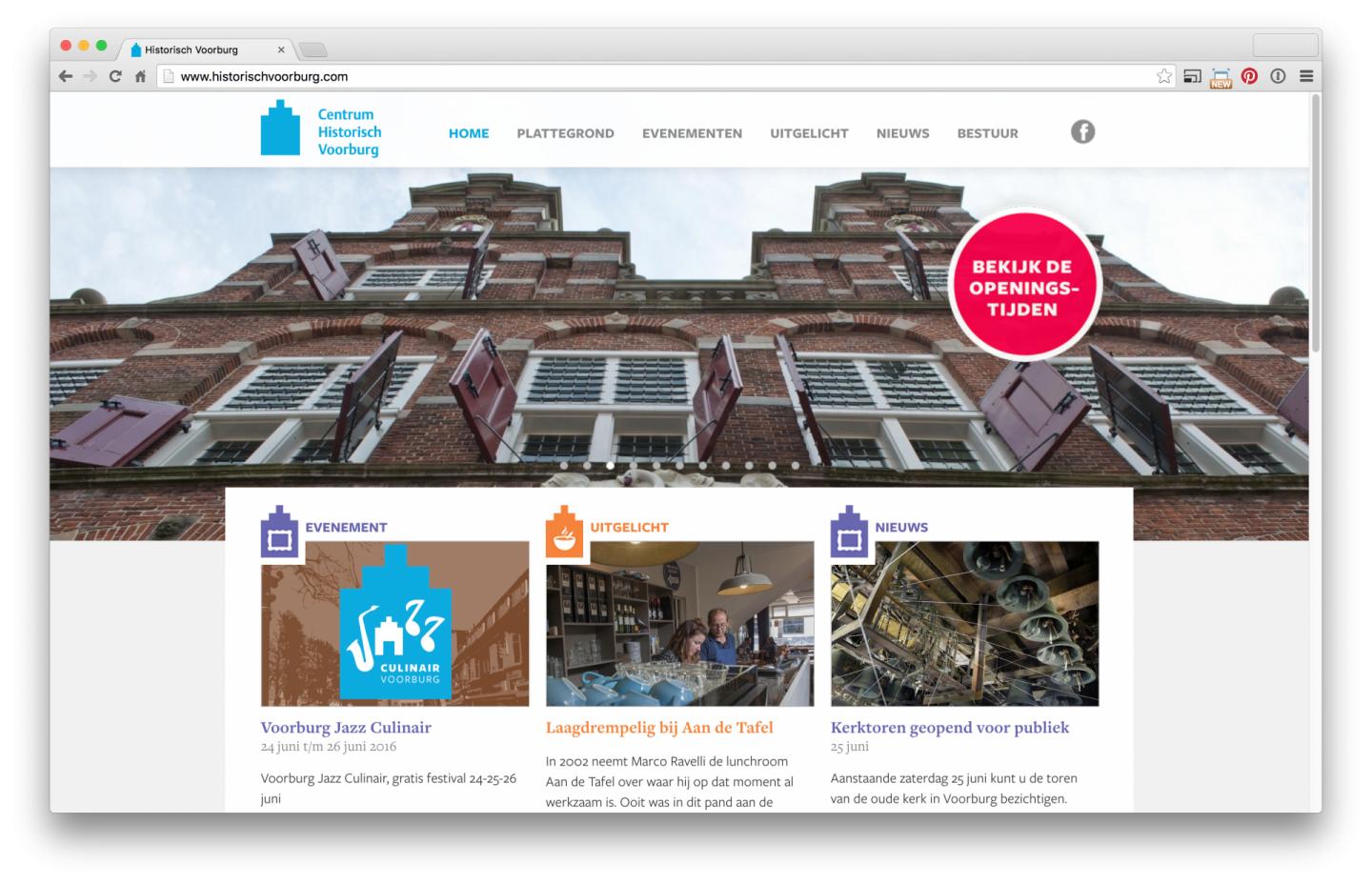1372x884 pixels.
Task: Open the Facebook page icon
Action: tap(1082, 132)
